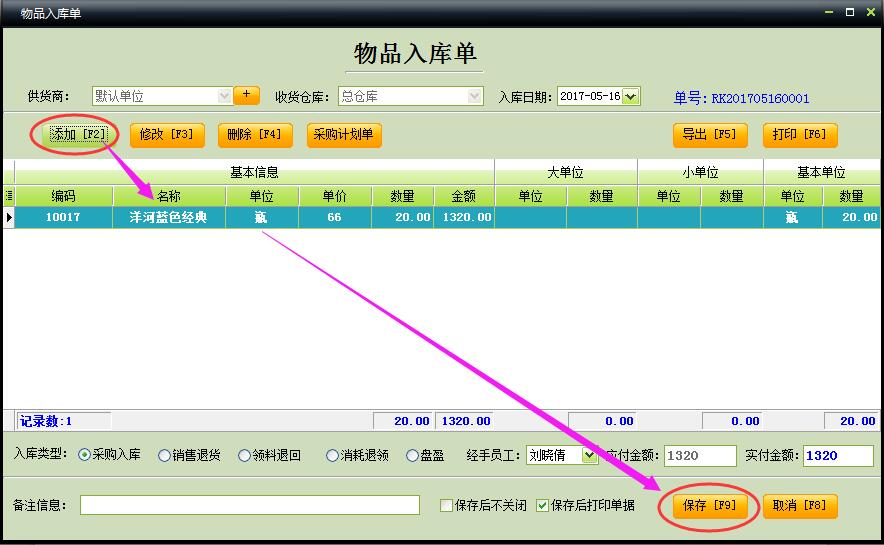Click the grid selector icon left of the 编码 header
The image size is (884, 545).
tap(8, 196)
